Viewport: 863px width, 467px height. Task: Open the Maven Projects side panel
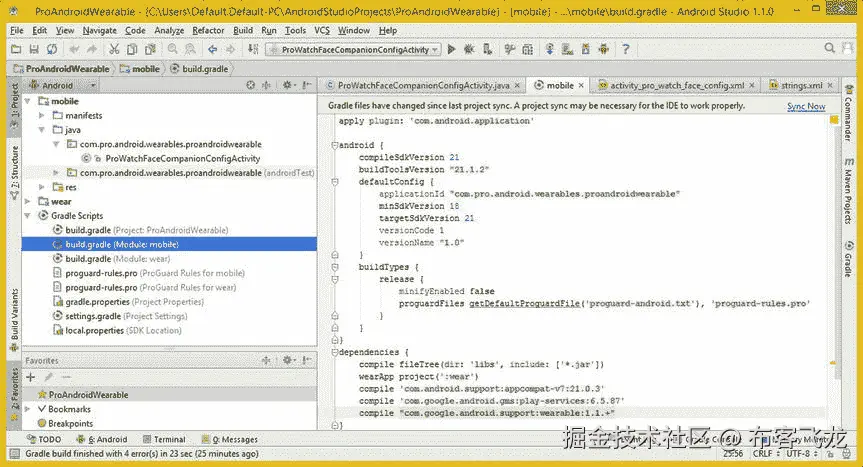click(x=849, y=191)
